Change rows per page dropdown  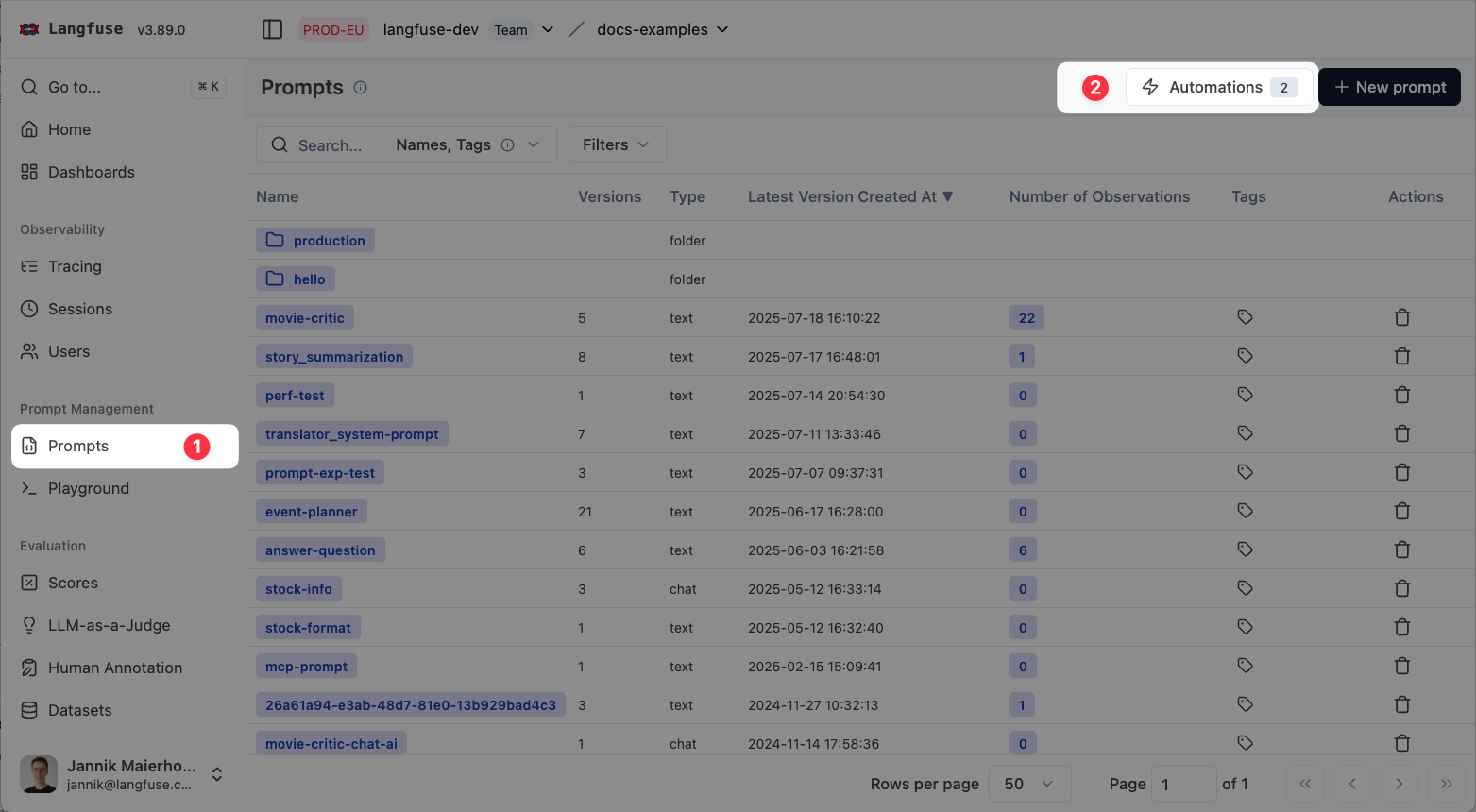click(1028, 784)
